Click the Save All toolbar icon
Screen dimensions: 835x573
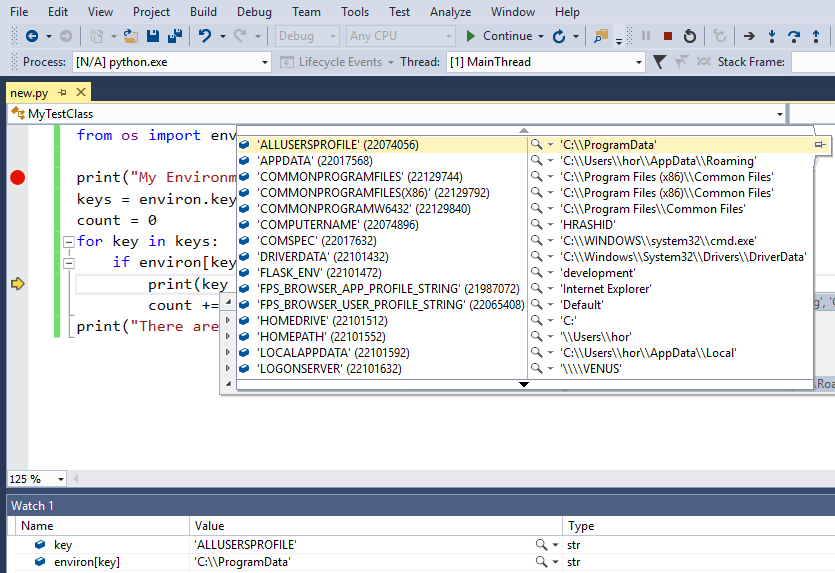tap(175, 36)
